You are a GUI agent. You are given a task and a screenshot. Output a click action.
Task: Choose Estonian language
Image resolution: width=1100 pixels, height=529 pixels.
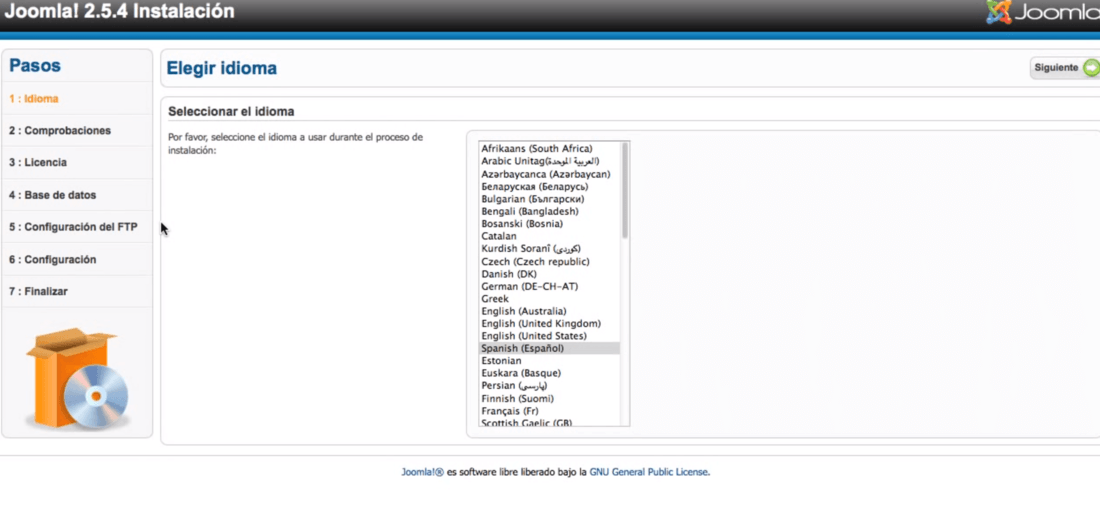click(549, 361)
